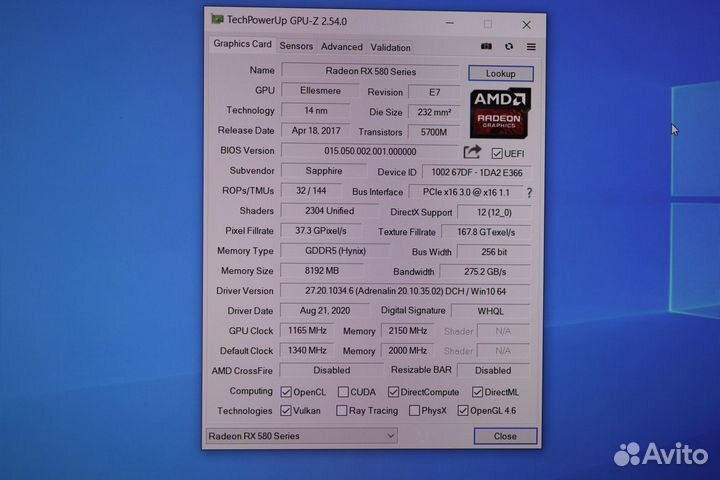Screen dimensions: 720x480
Task: Click the ROPs/TMUs value 32 / 144
Action: (311, 191)
